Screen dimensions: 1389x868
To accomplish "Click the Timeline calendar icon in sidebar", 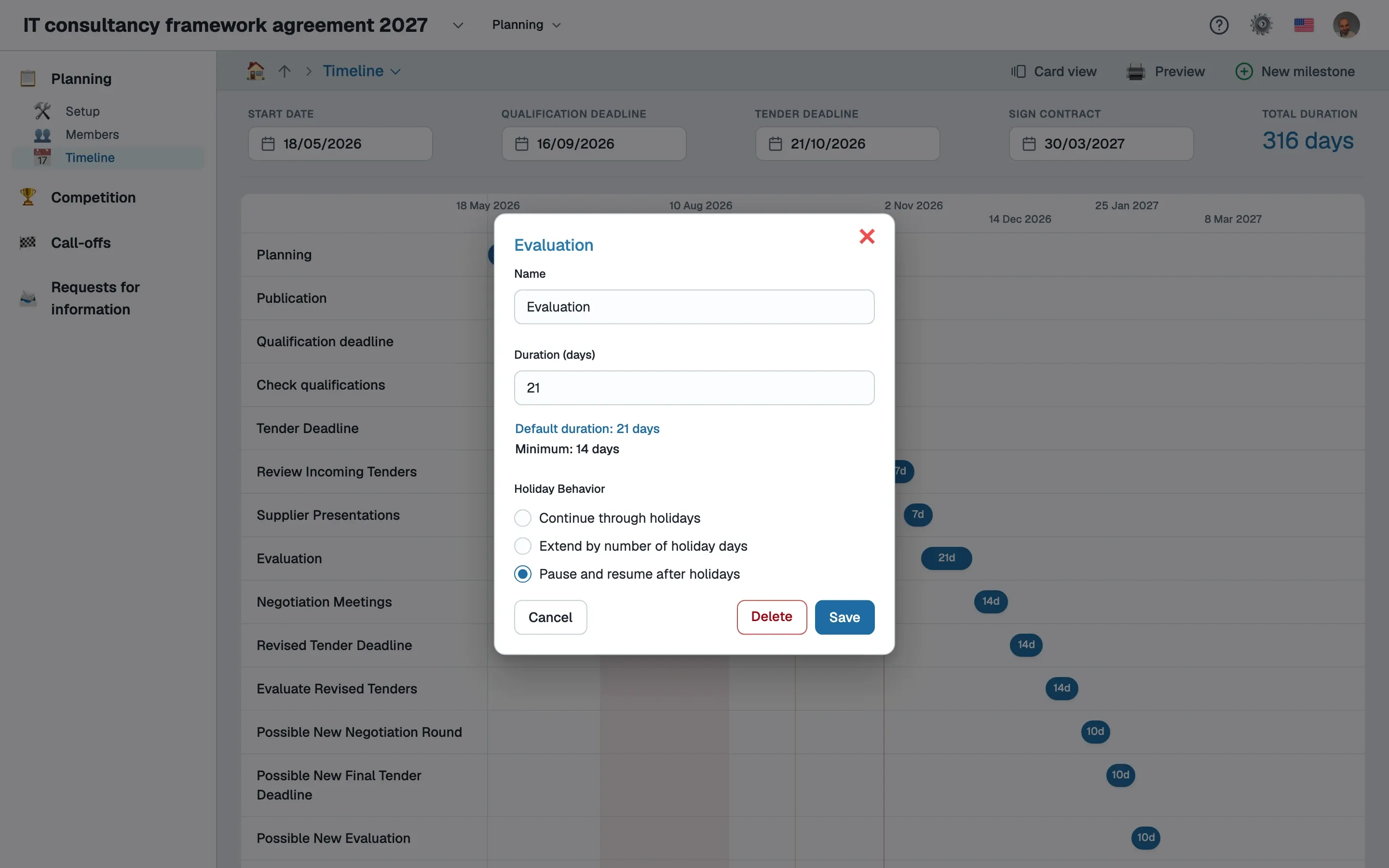I will click(x=42, y=157).
